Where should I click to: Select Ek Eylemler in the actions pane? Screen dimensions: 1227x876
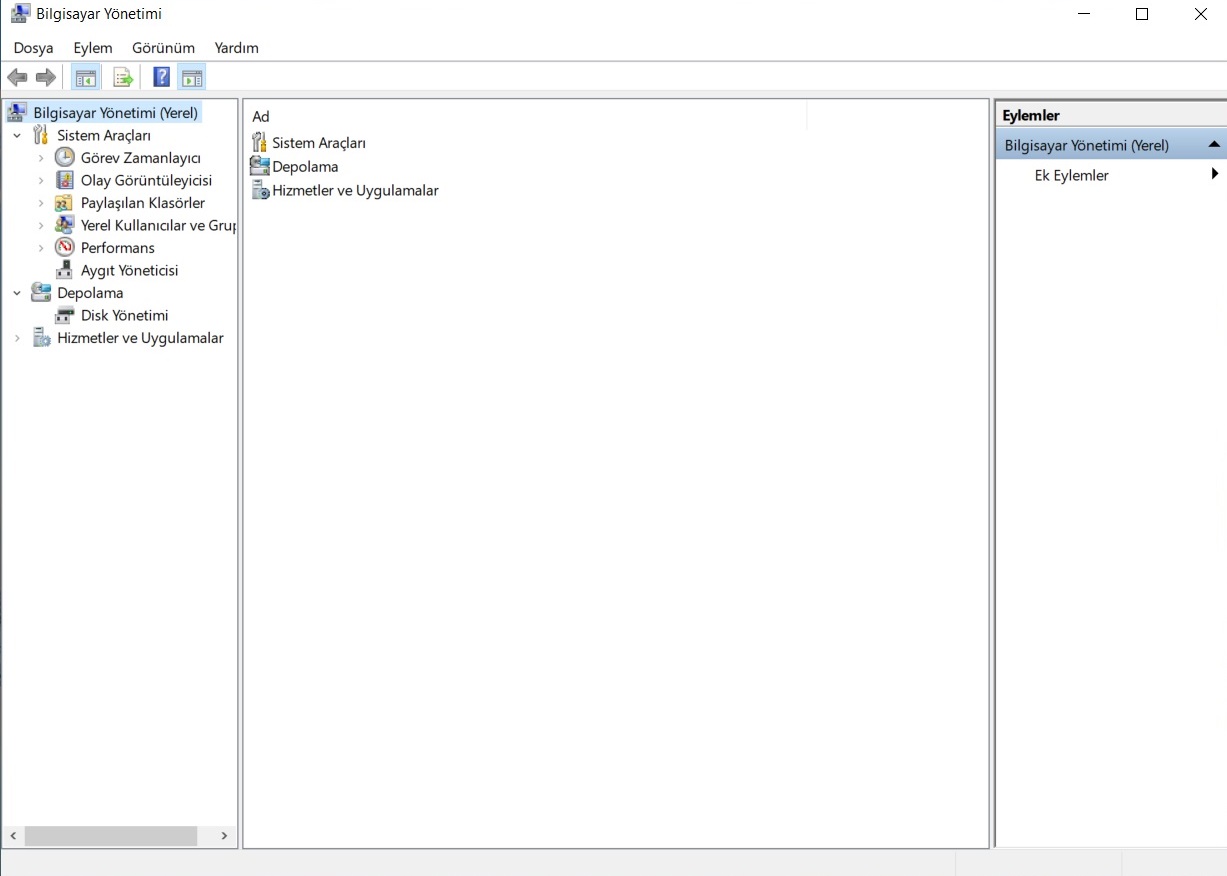pyautogui.click(x=1072, y=175)
